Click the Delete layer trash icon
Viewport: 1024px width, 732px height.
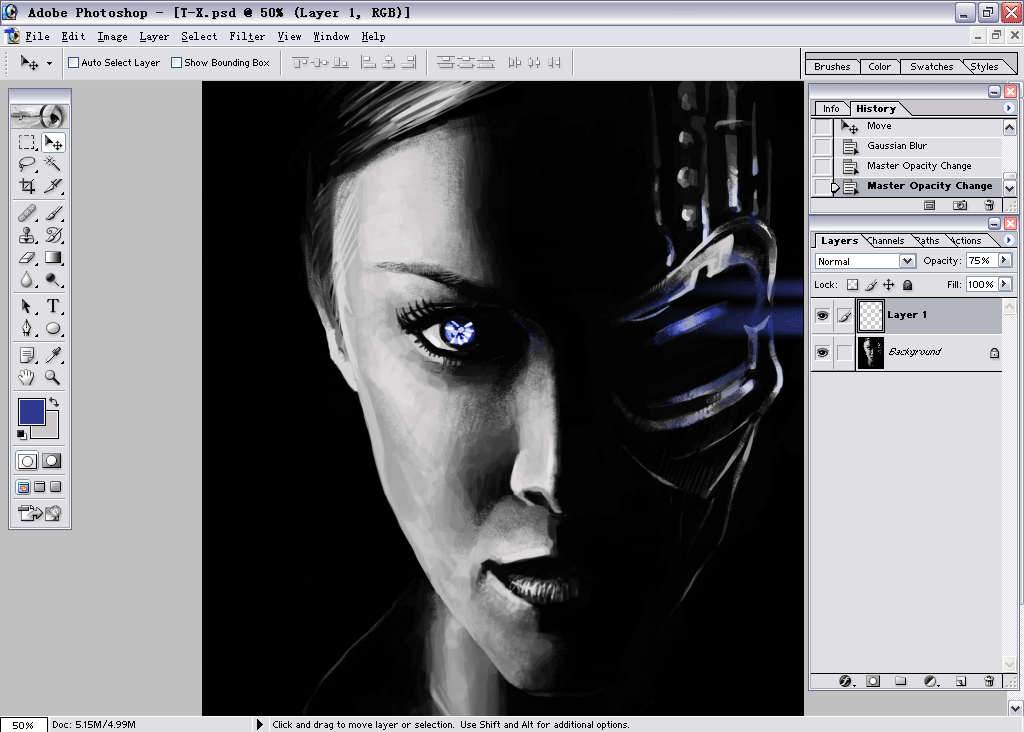989,681
